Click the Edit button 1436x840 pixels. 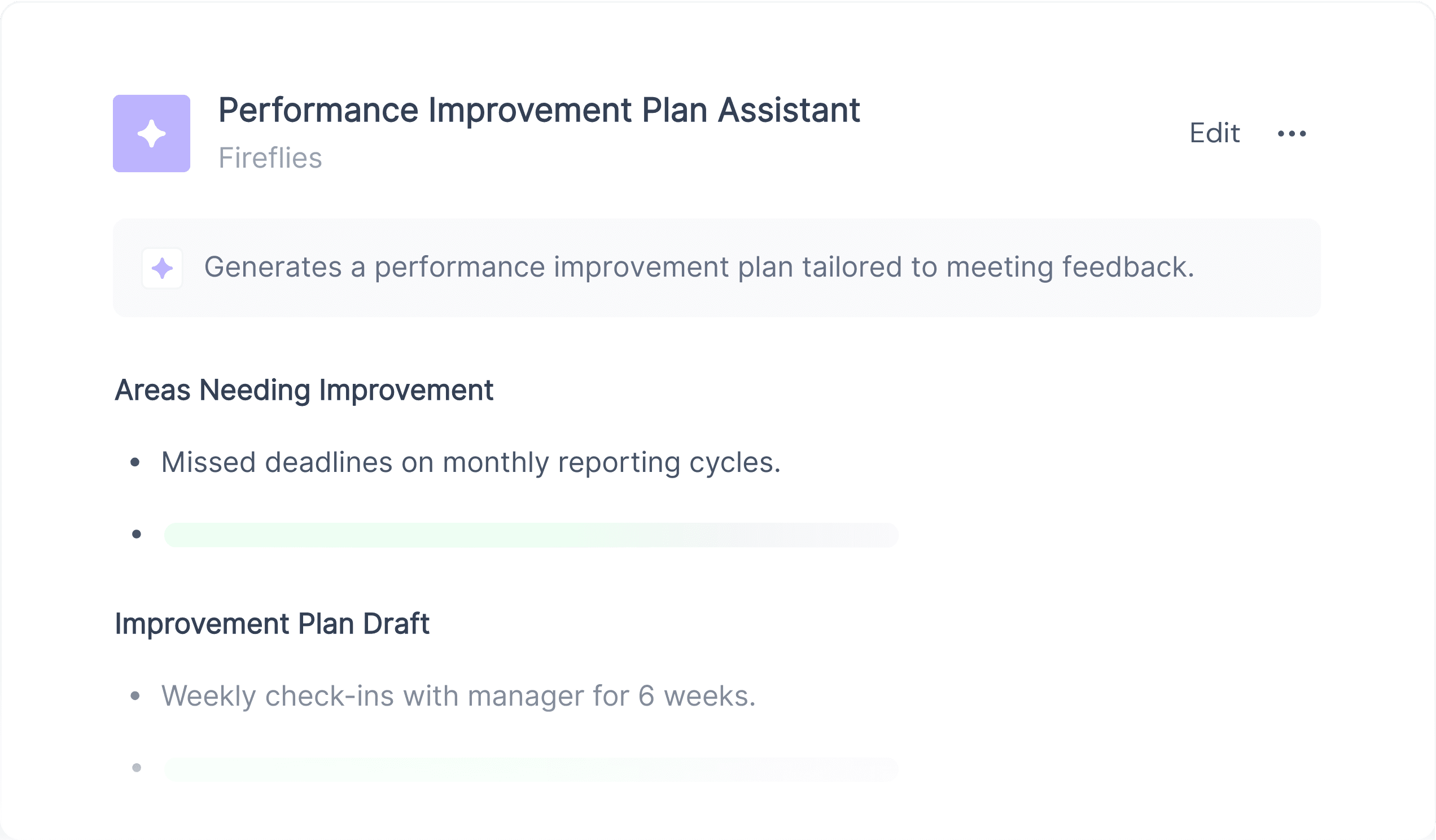coord(1214,133)
